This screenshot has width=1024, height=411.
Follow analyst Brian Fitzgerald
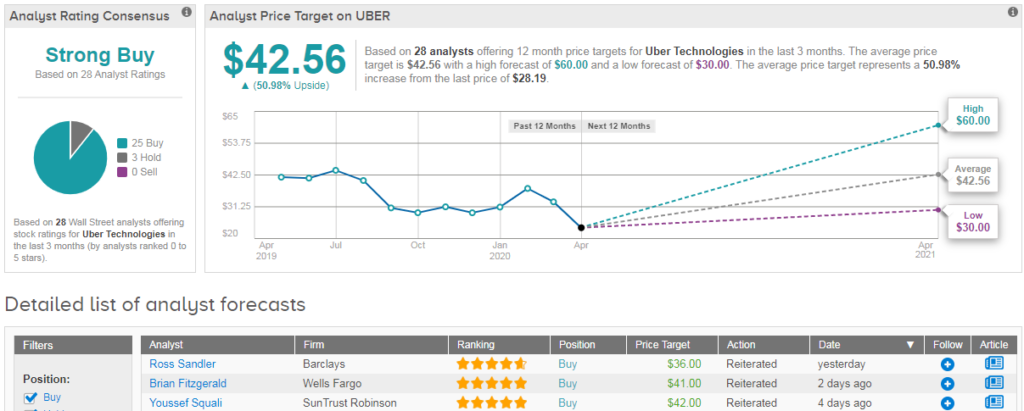tap(947, 383)
